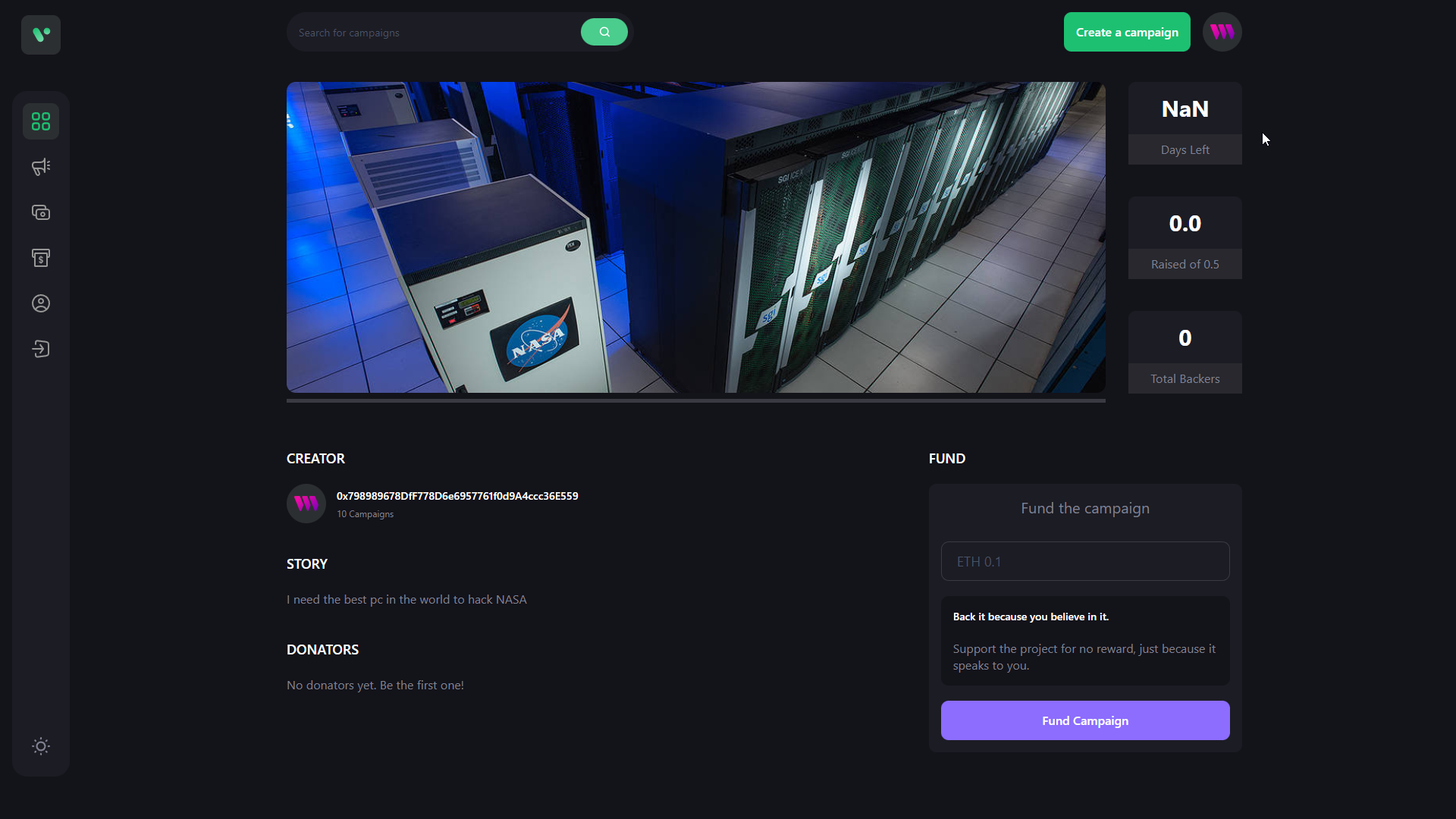This screenshot has height=819, width=1456.
Task: Click the creator's avatar thumbnail
Action: [x=306, y=504]
